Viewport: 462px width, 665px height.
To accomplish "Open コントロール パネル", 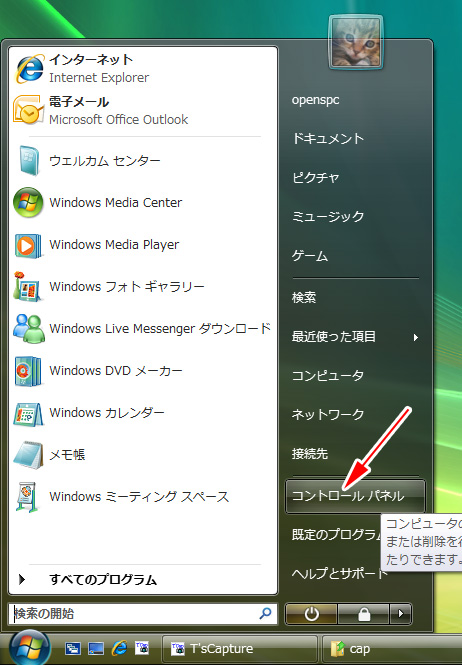I will pos(355,496).
